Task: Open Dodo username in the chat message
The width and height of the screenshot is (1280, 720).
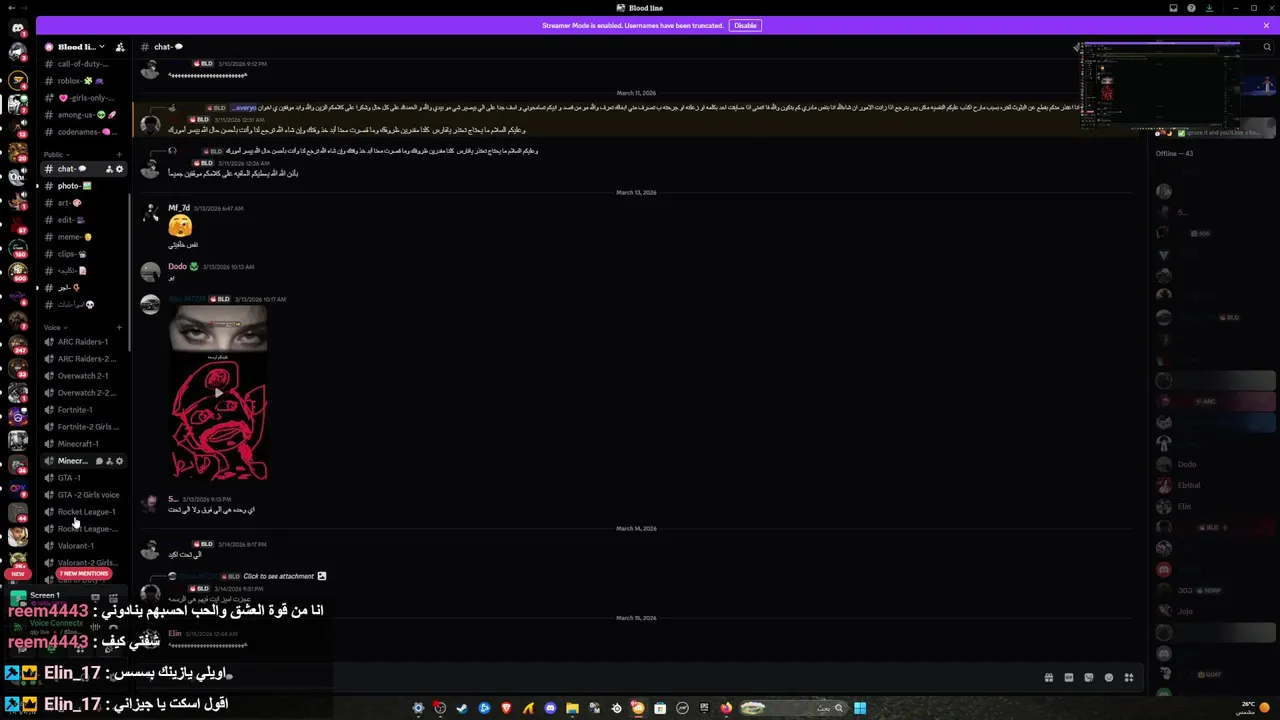Action: coord(177,267)
